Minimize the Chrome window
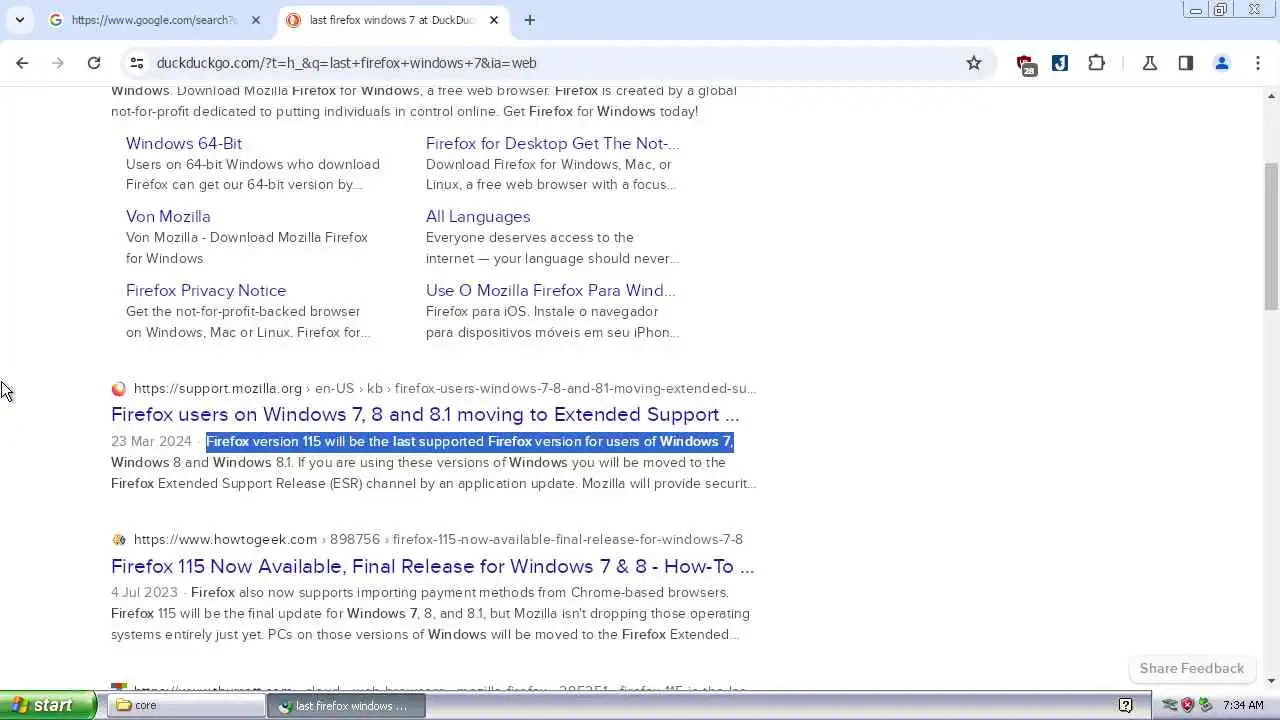 click(1195, 10)
